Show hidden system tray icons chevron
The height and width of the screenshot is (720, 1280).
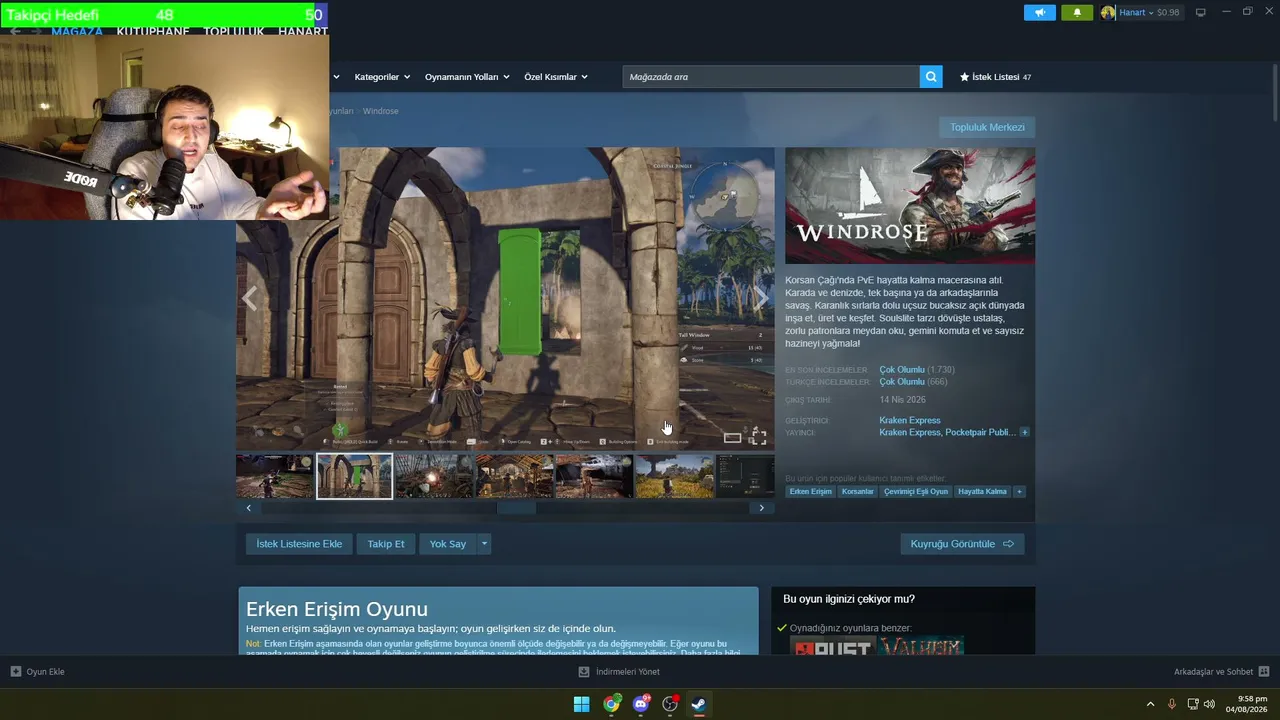(x=1150, y=704)
